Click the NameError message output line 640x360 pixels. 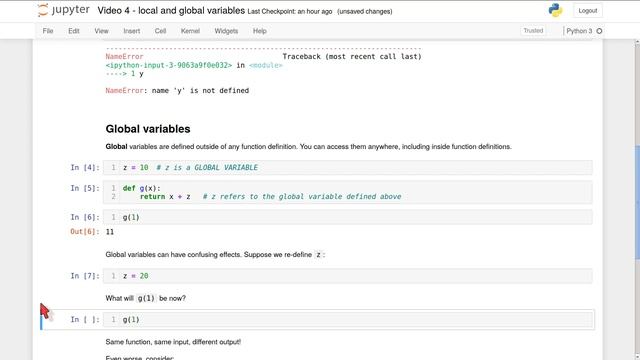(177, 91)
